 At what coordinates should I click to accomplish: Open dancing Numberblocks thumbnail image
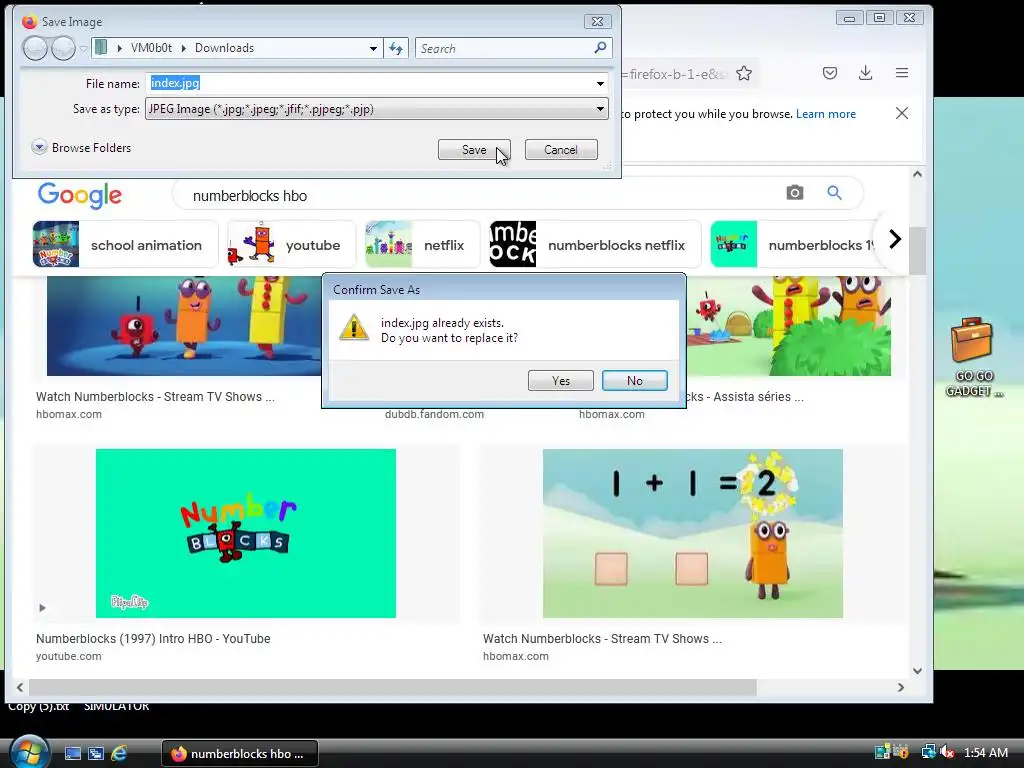click(184, 325)
